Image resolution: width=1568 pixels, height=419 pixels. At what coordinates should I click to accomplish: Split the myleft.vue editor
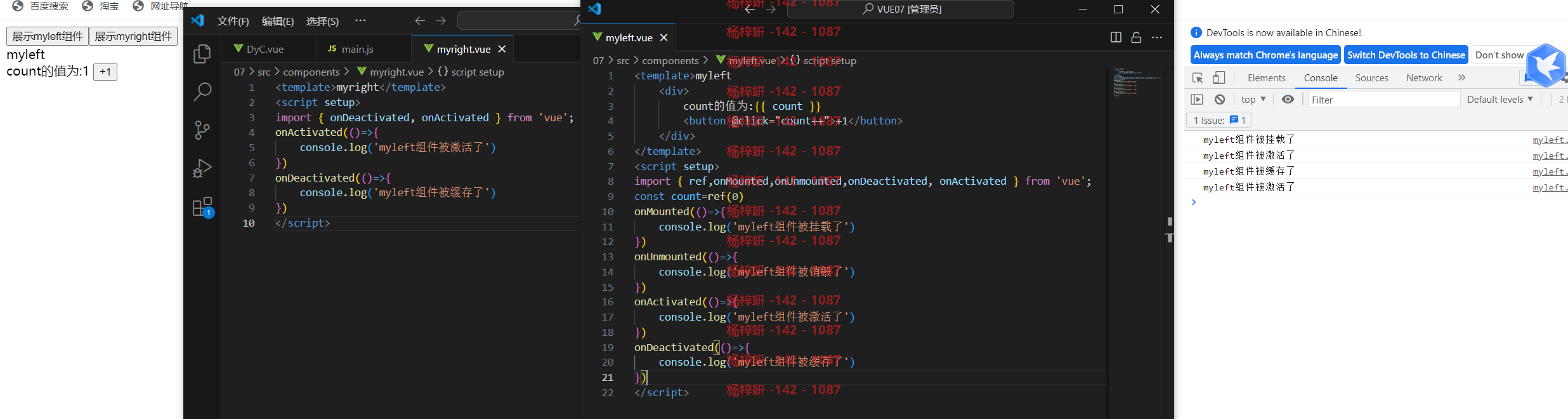[1116, 37]
